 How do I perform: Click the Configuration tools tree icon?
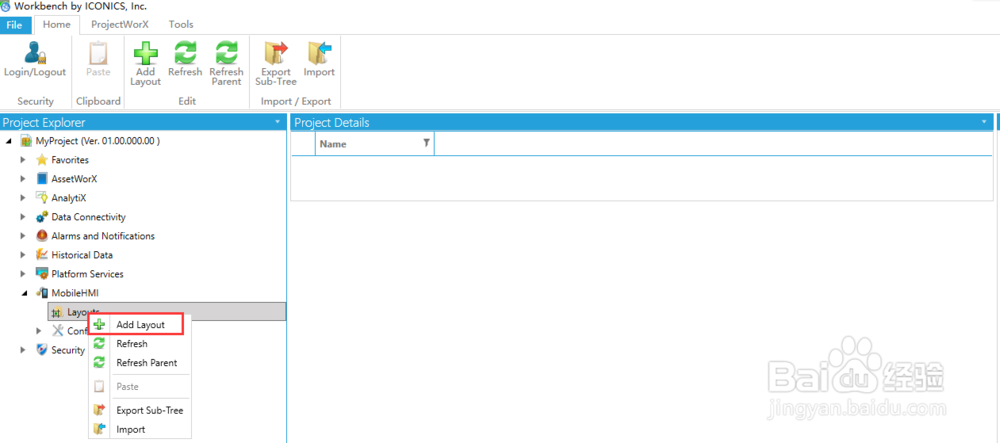click(57, 331)
